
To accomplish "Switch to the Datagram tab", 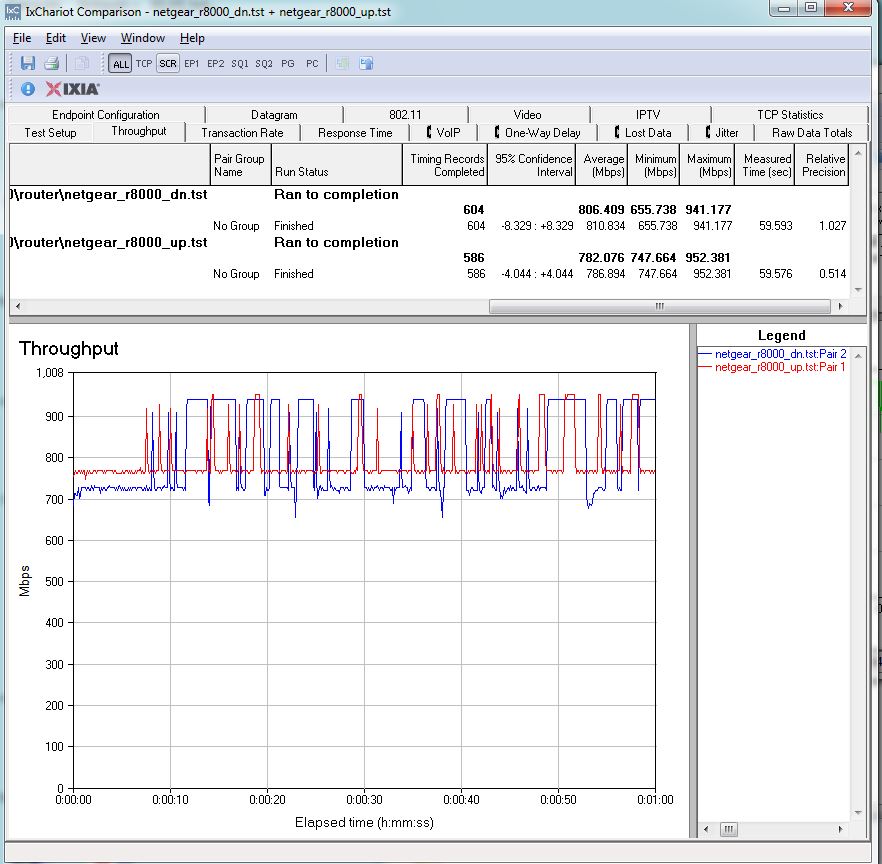I will 274,115.
